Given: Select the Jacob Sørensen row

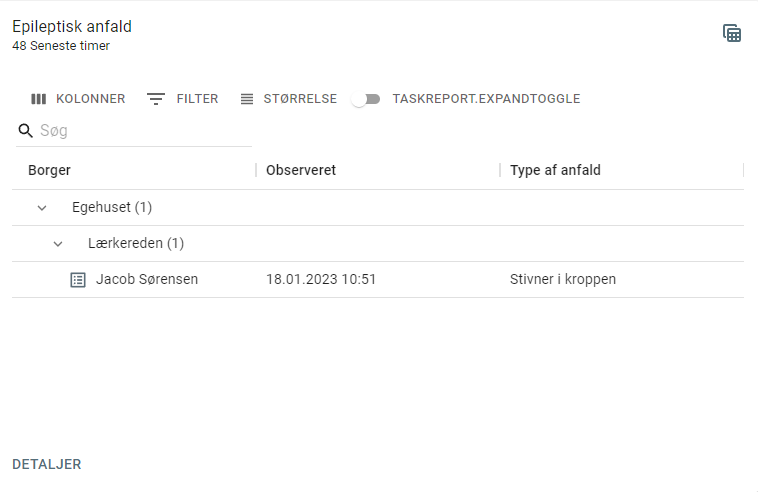Looking at the screenshot, I should (x=378, y=280).
